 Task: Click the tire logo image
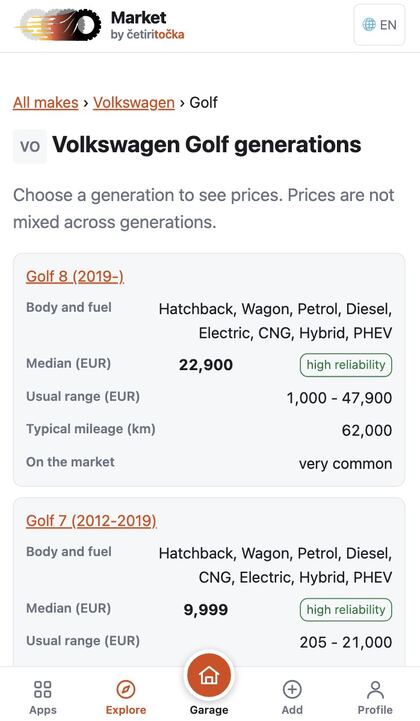pyautogui.click(x=58, y=25)
